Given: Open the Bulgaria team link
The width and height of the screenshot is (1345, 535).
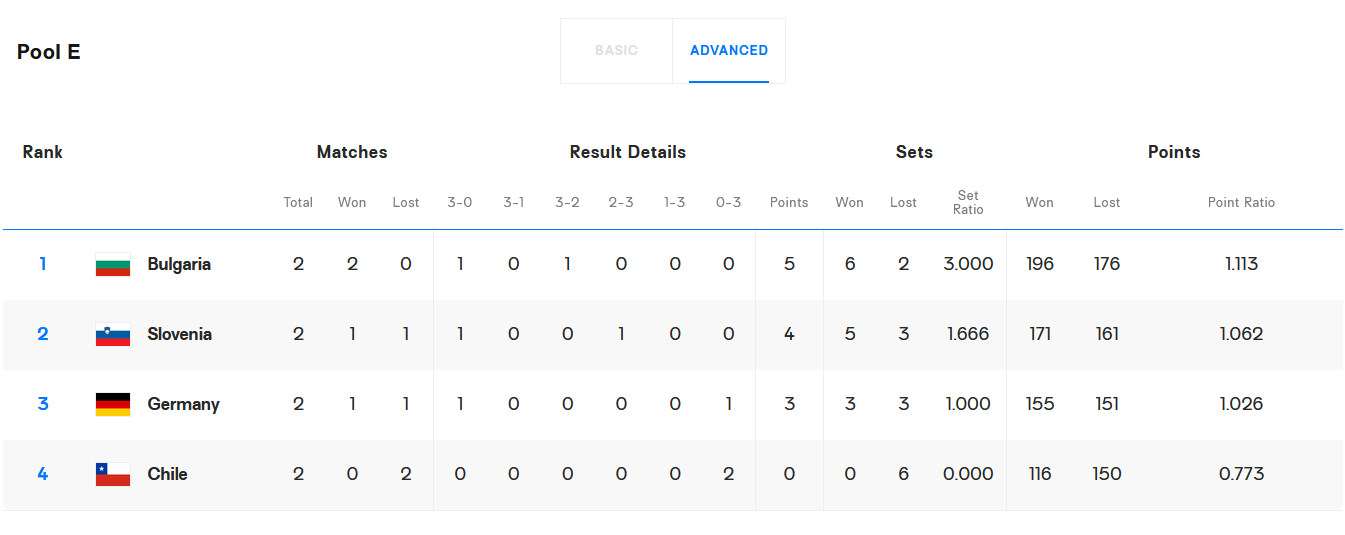Looking at the screenshot, I should (x=179, y=265).
